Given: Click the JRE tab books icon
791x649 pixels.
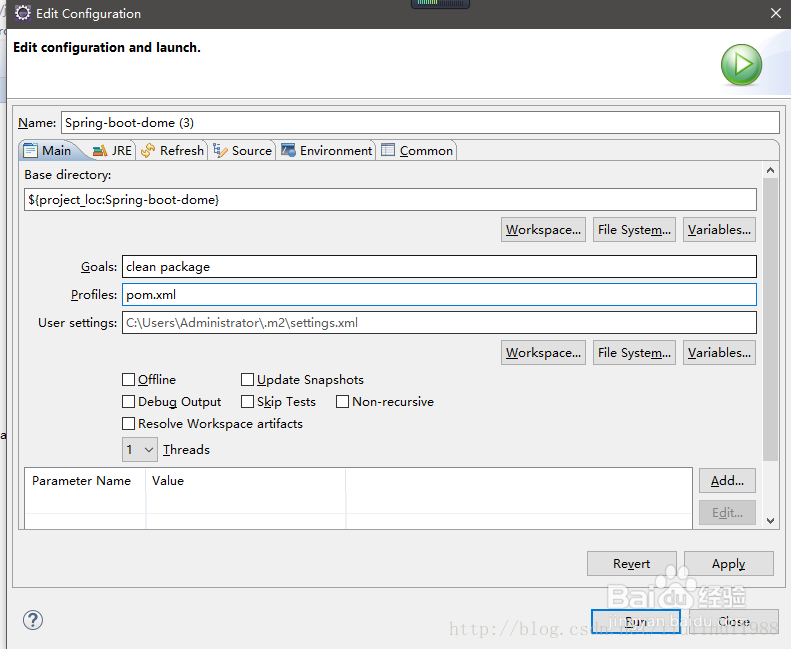Looking at the screenshot, I should coord(100,150).
